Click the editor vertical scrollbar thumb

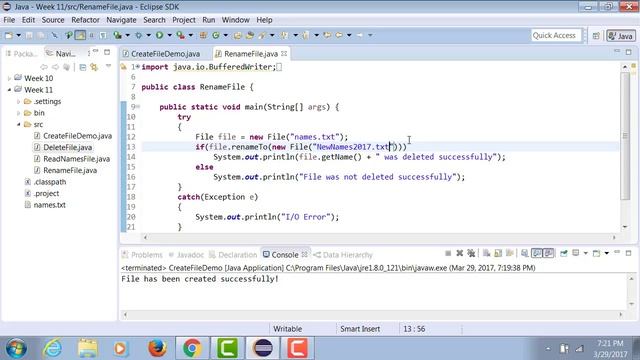point(625,136)
